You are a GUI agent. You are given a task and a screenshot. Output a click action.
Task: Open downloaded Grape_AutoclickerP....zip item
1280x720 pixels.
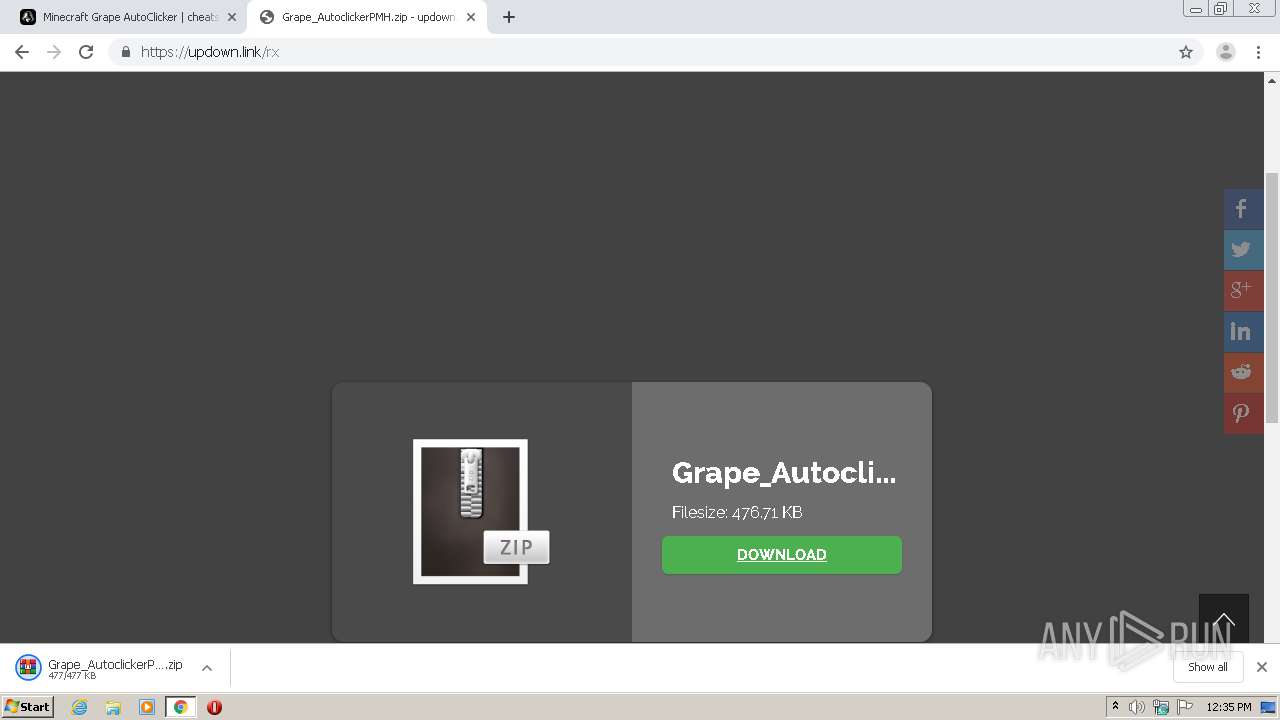point(100,668)
